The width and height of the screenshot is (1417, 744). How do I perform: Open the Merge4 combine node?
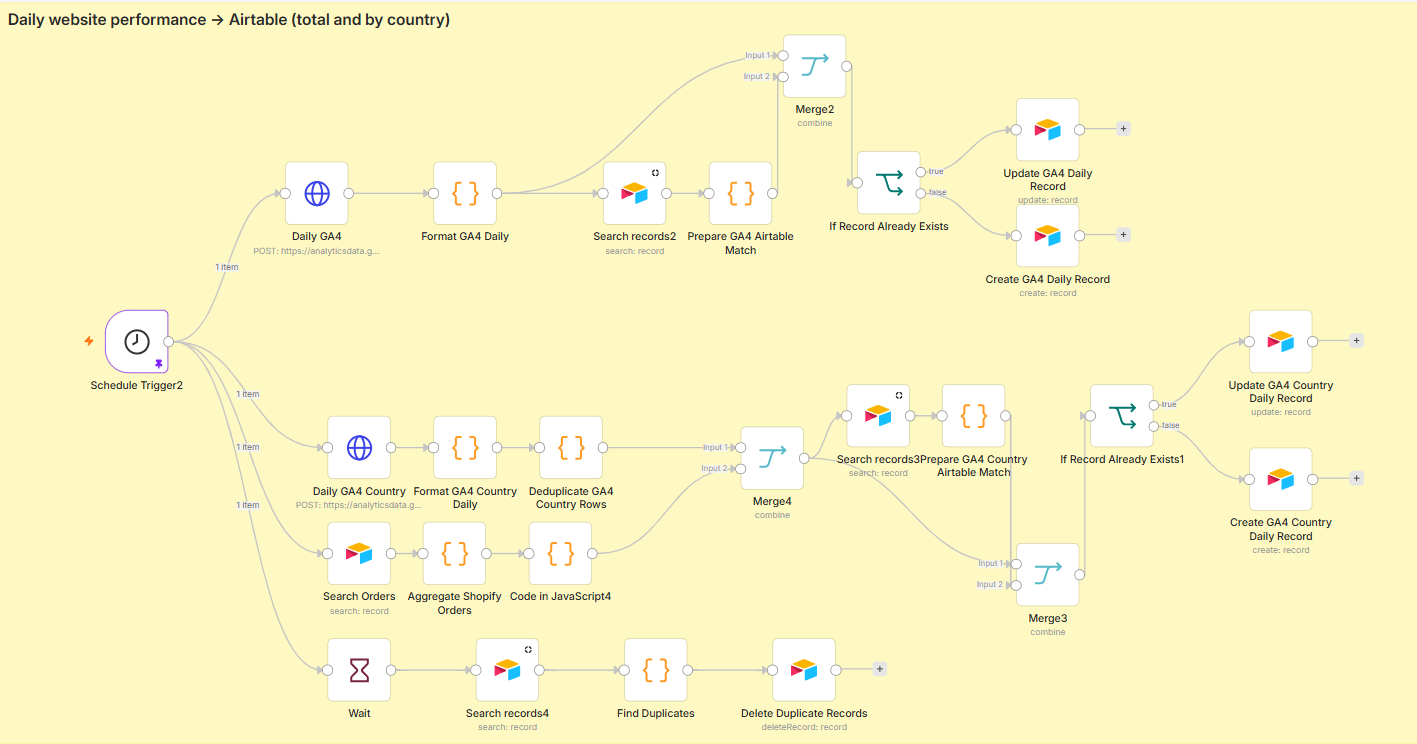(772, 459)
